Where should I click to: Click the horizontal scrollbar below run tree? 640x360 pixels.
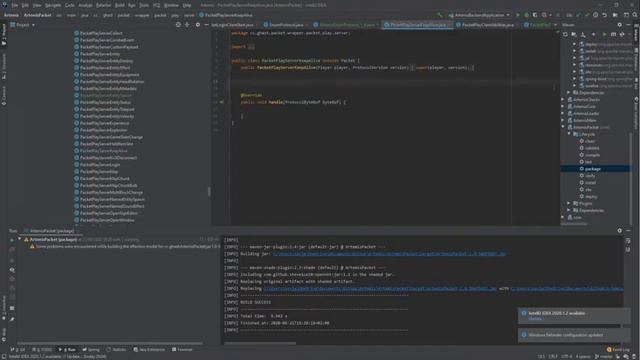click(x=109, y=343)
